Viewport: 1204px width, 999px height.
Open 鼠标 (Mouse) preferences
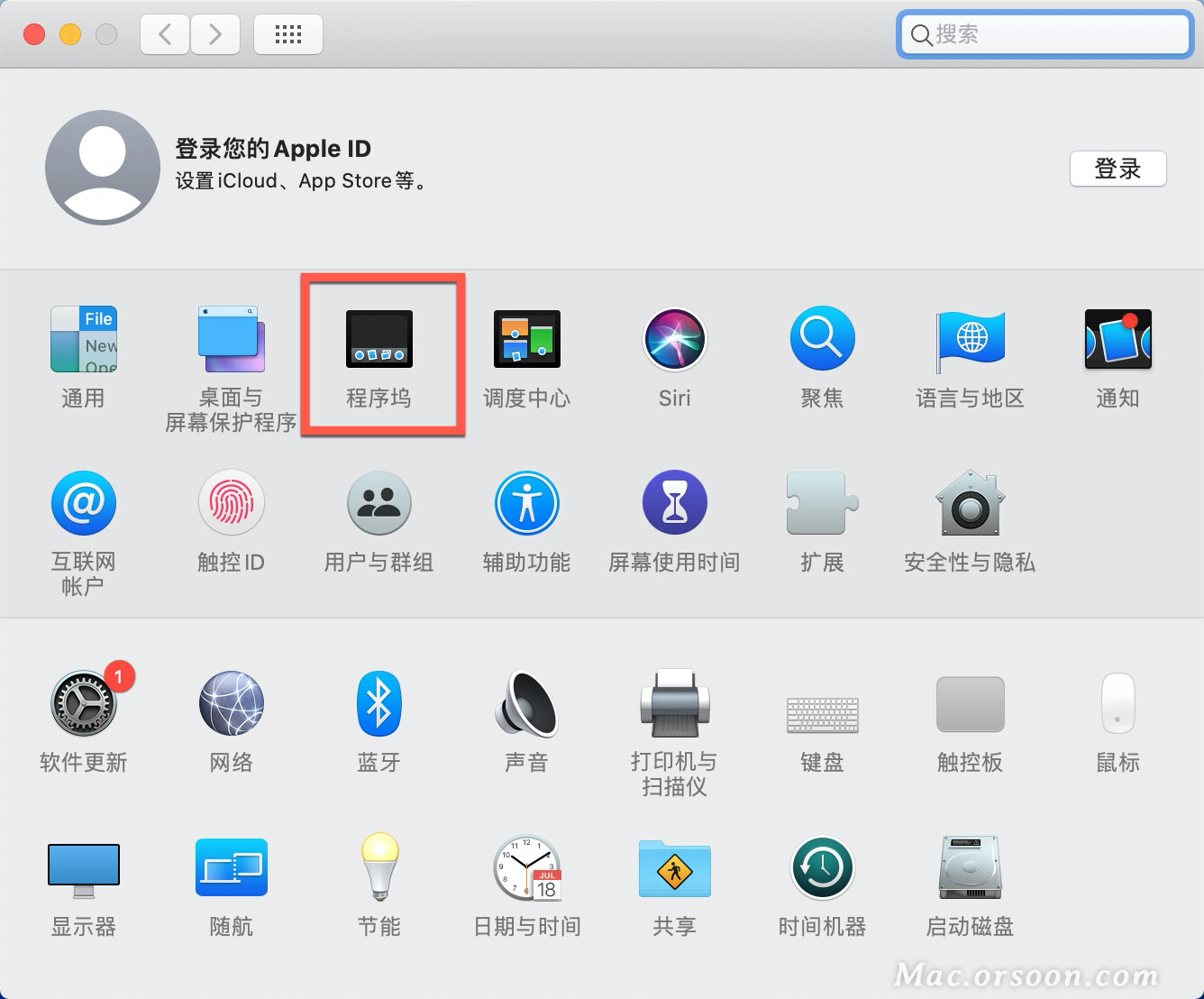[1117, 702]
